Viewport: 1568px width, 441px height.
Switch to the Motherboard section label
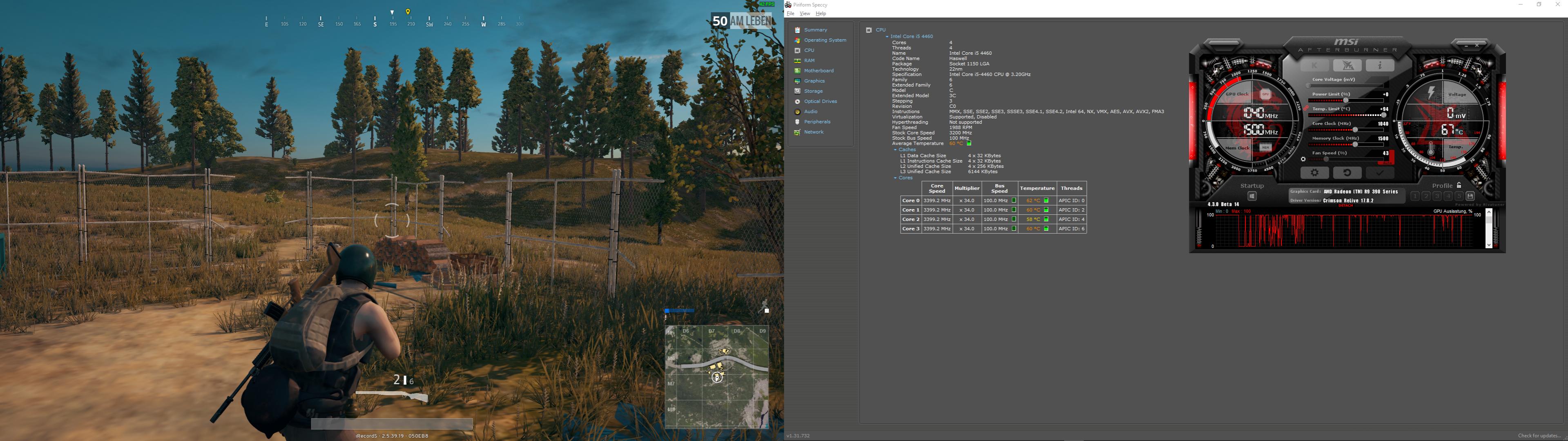819,71
